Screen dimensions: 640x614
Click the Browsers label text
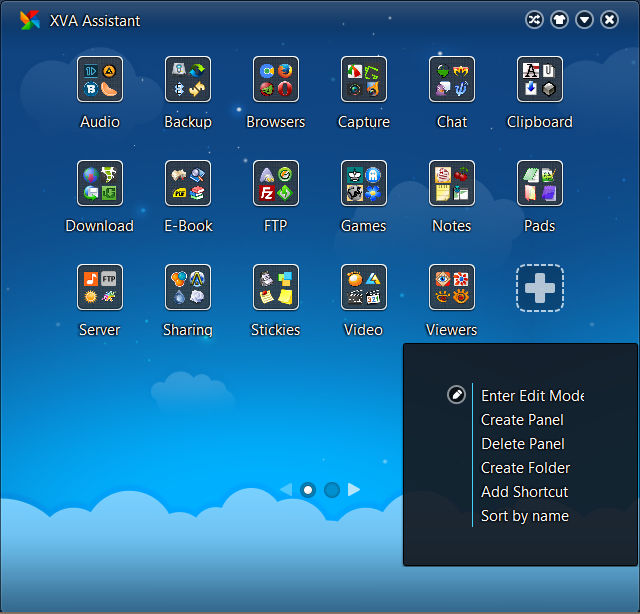pyautogui.click(x=276, y=122)
